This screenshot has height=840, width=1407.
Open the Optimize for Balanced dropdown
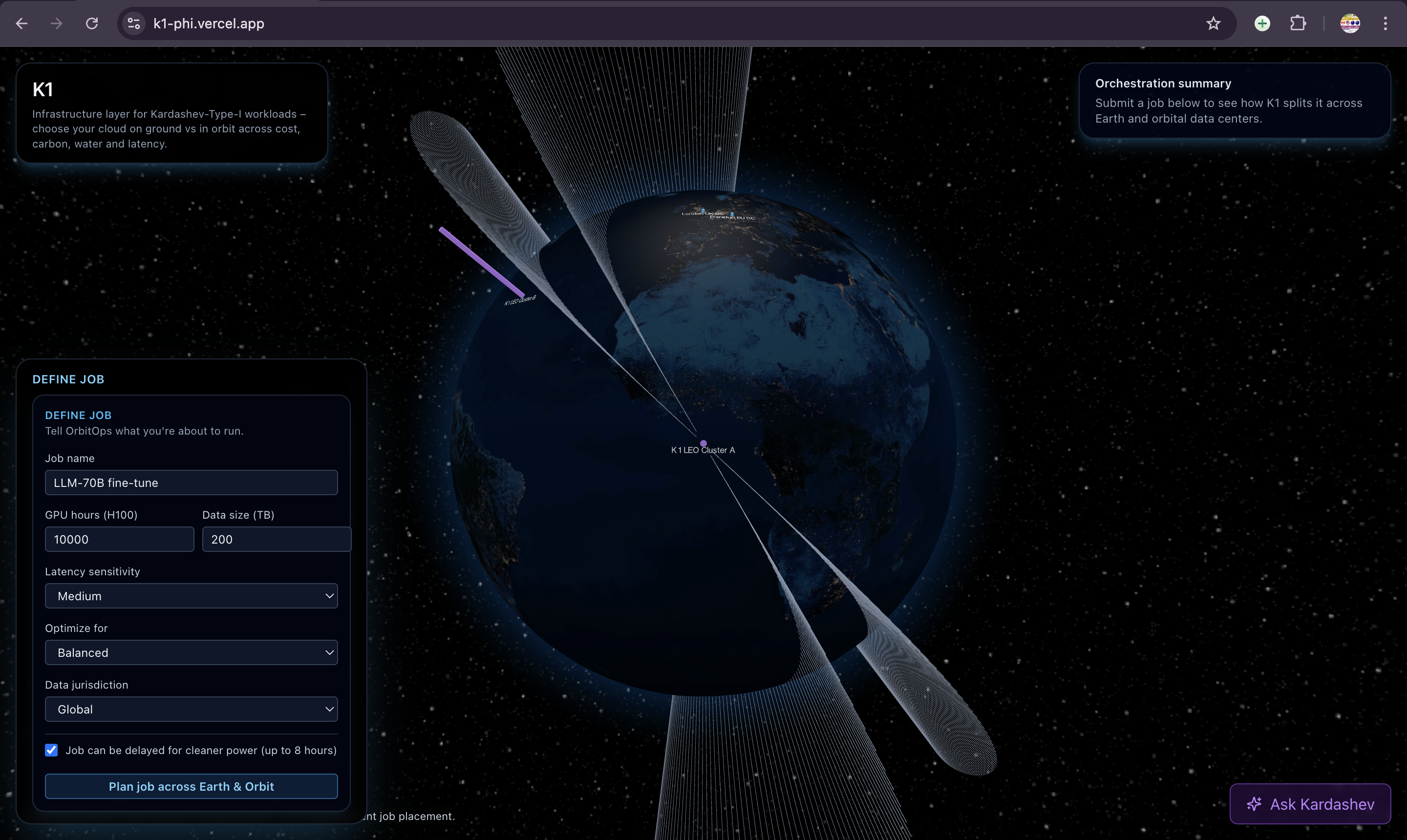(x=192, y=652)
